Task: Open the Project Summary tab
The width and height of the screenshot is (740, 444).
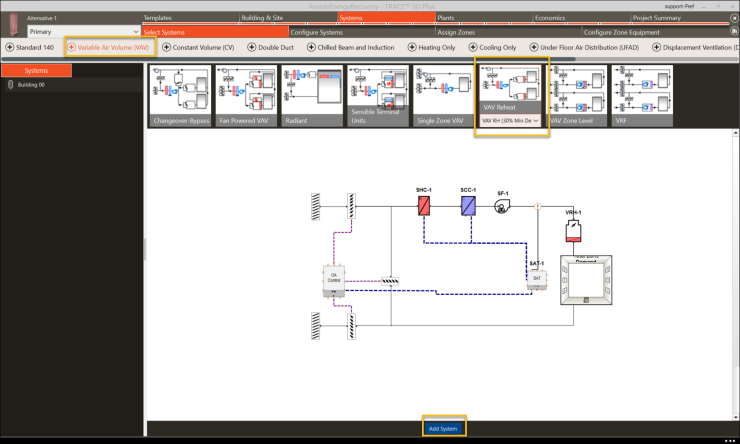Action: click(680, 18)
